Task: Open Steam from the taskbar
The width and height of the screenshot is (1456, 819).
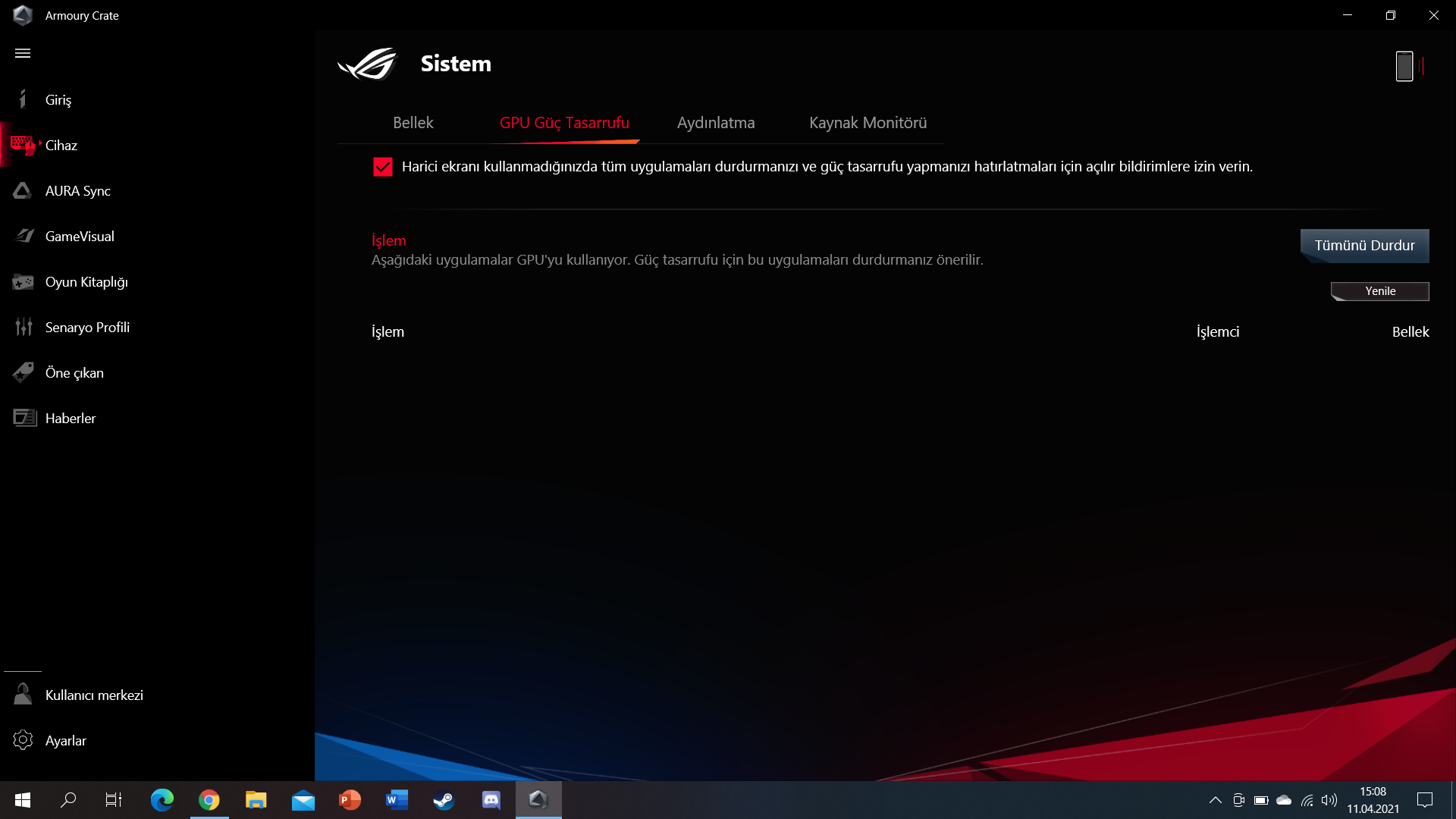Action: [x=444, y=800]
